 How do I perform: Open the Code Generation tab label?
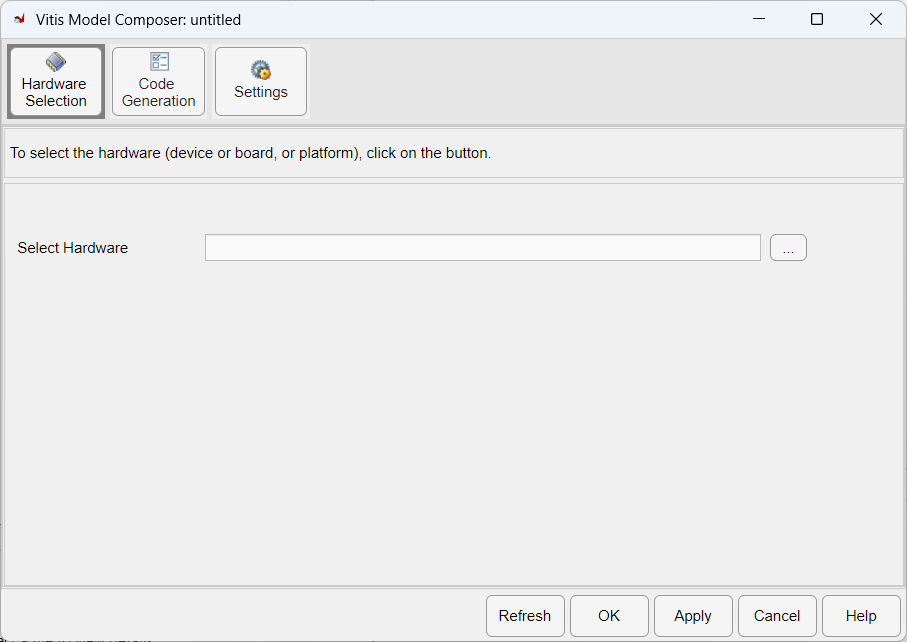click(158, 92)
